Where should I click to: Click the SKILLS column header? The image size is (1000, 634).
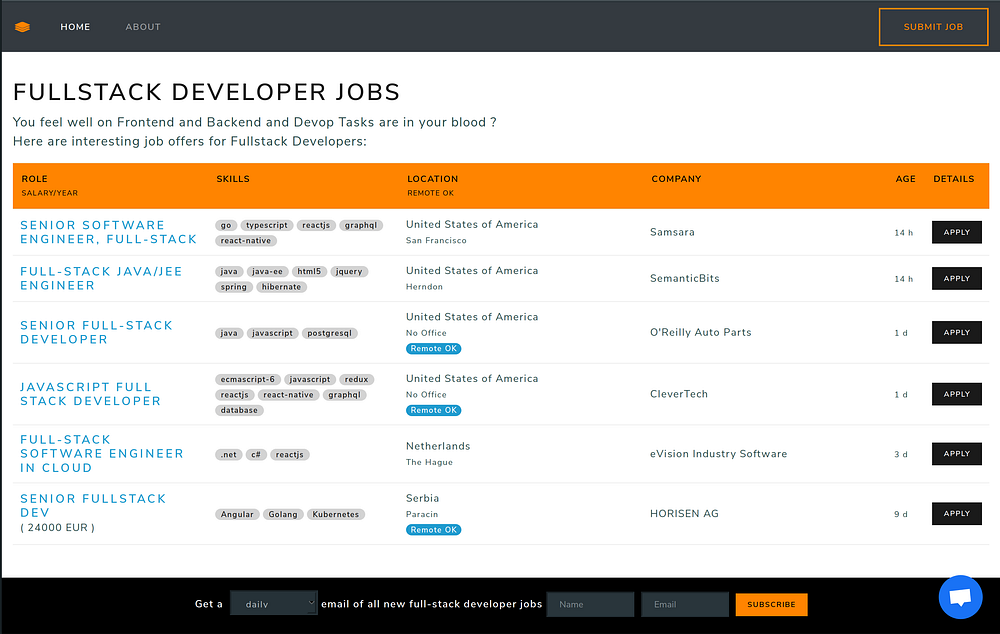[x=233, y=179]
